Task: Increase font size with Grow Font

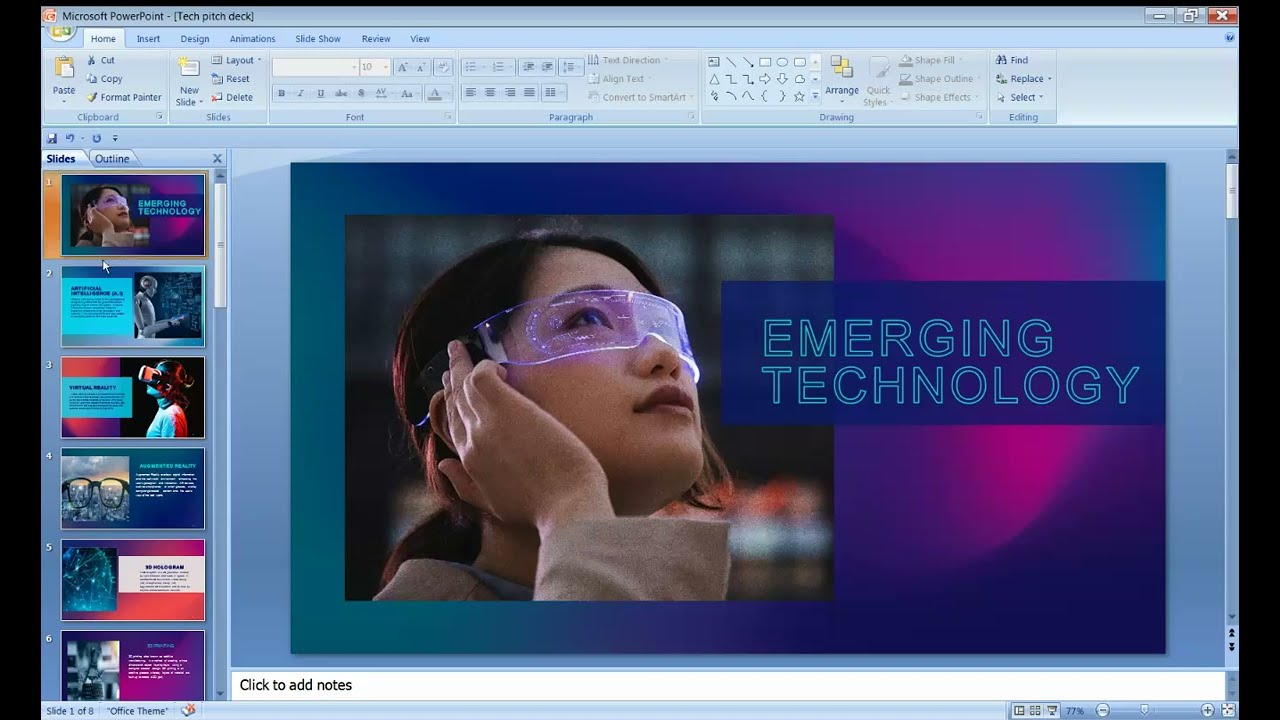Action: coord(402,67)
